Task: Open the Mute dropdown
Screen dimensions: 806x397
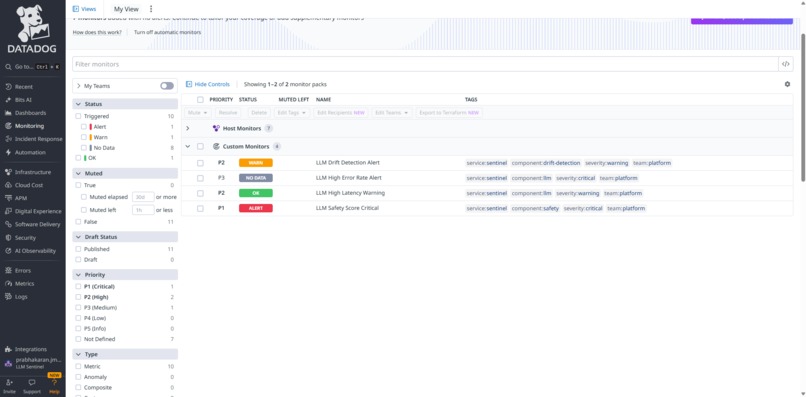Action: pyautogui.click(x=198, y=113)
